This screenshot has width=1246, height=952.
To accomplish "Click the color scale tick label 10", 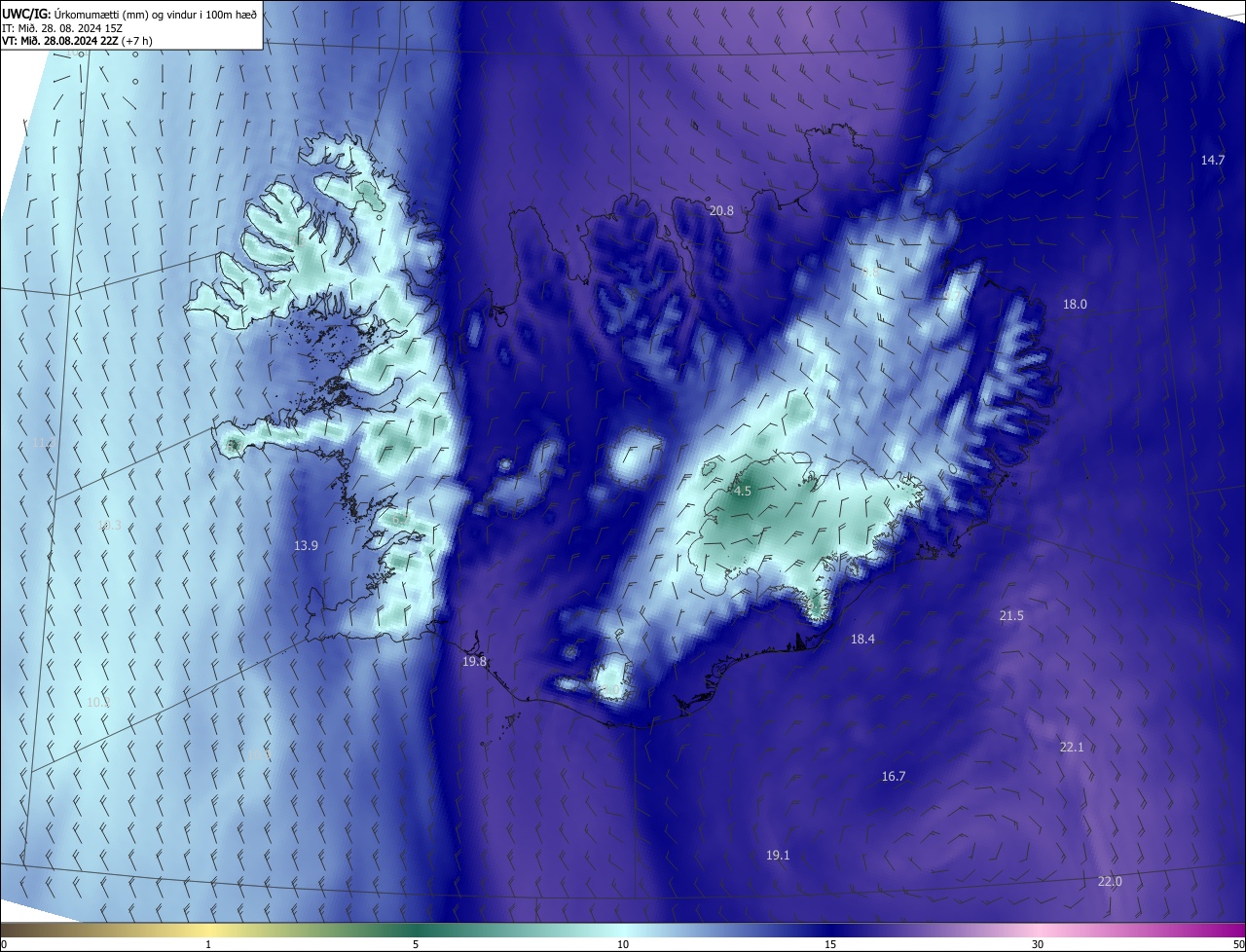I will pyautogui.click(x=623, y=944).
